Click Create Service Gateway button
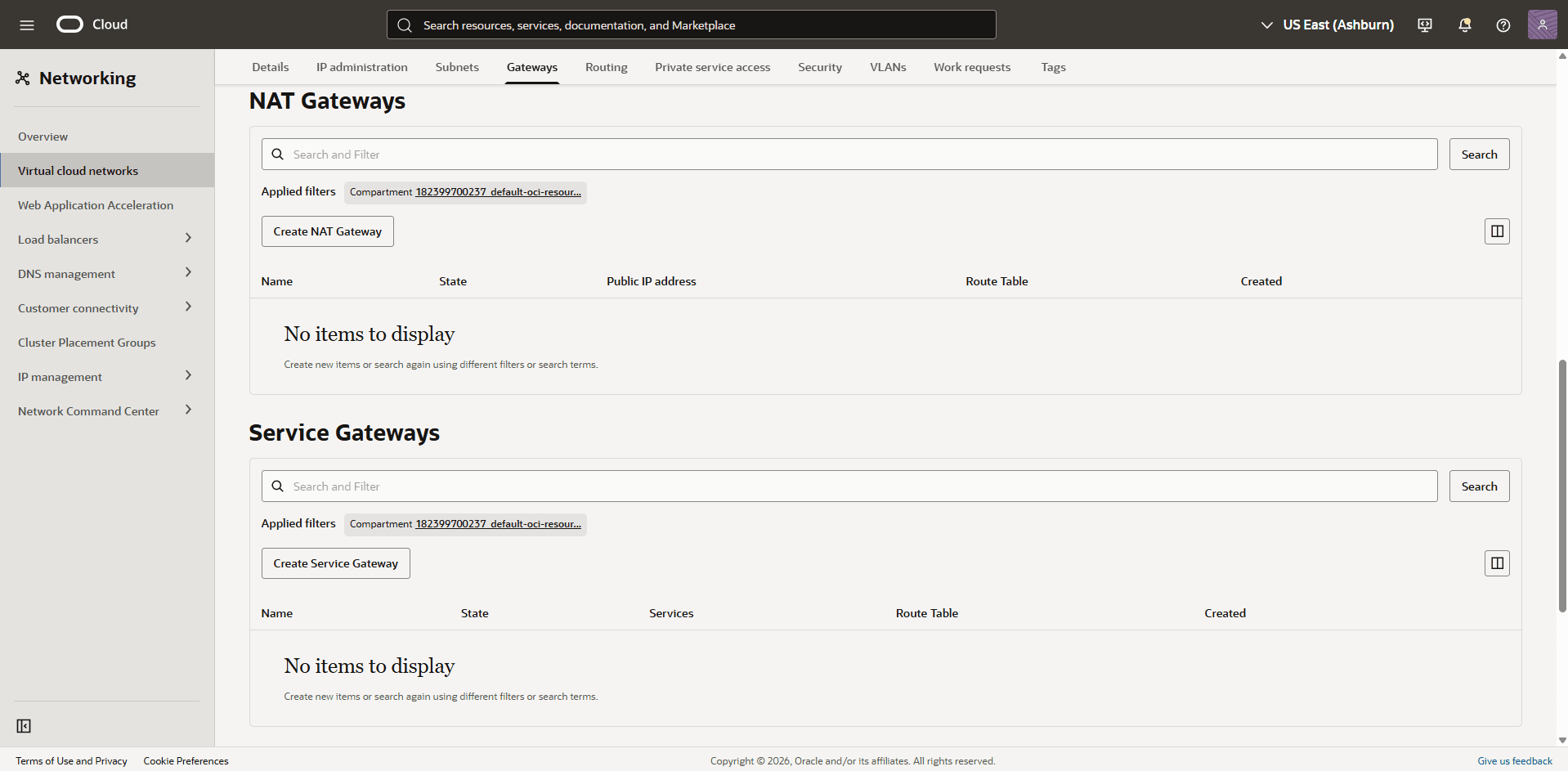This screenshot has height=771, width=1568. pyautogui.click(x=336, y=563)
